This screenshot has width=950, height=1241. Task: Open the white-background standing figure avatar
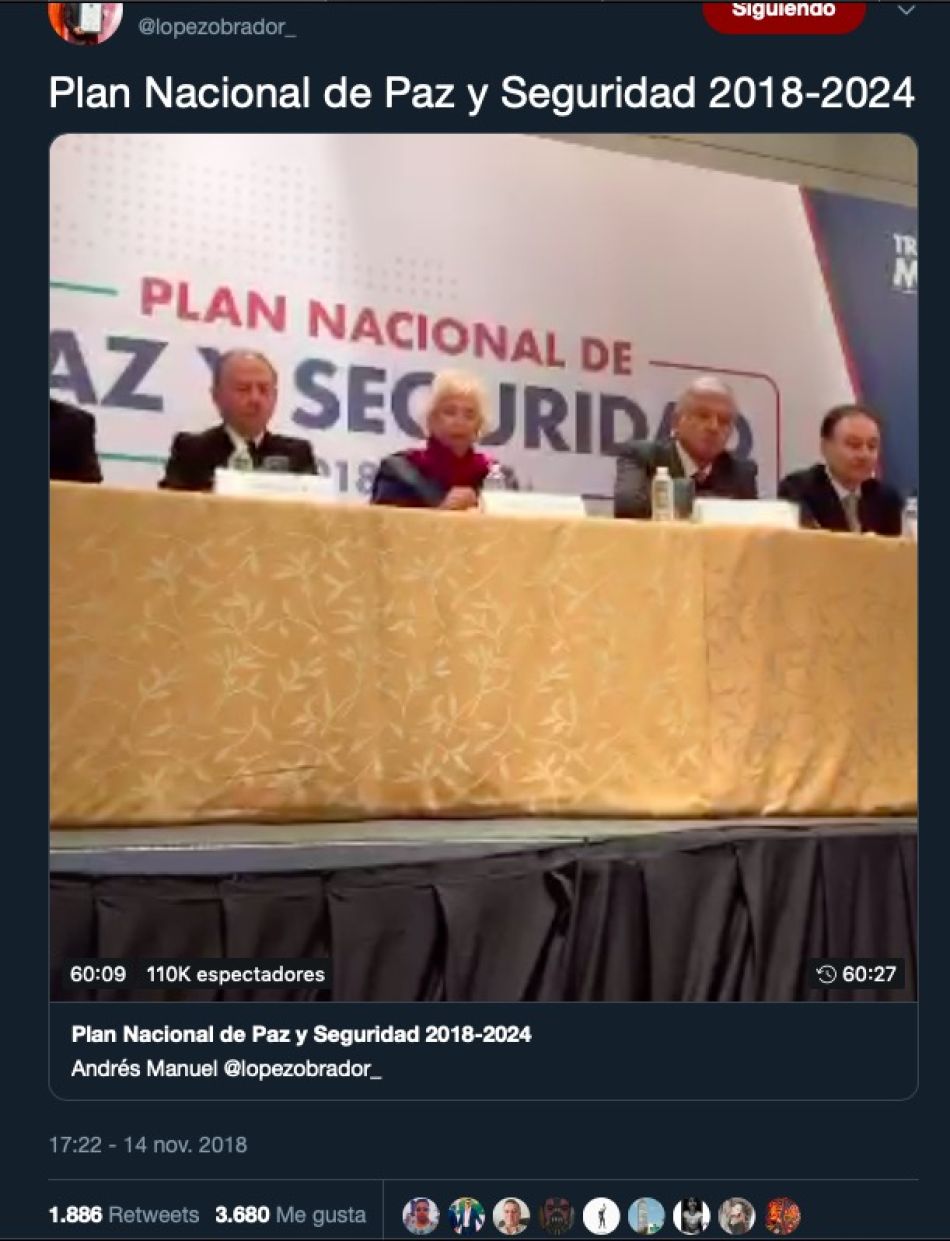click(601, 1215)
